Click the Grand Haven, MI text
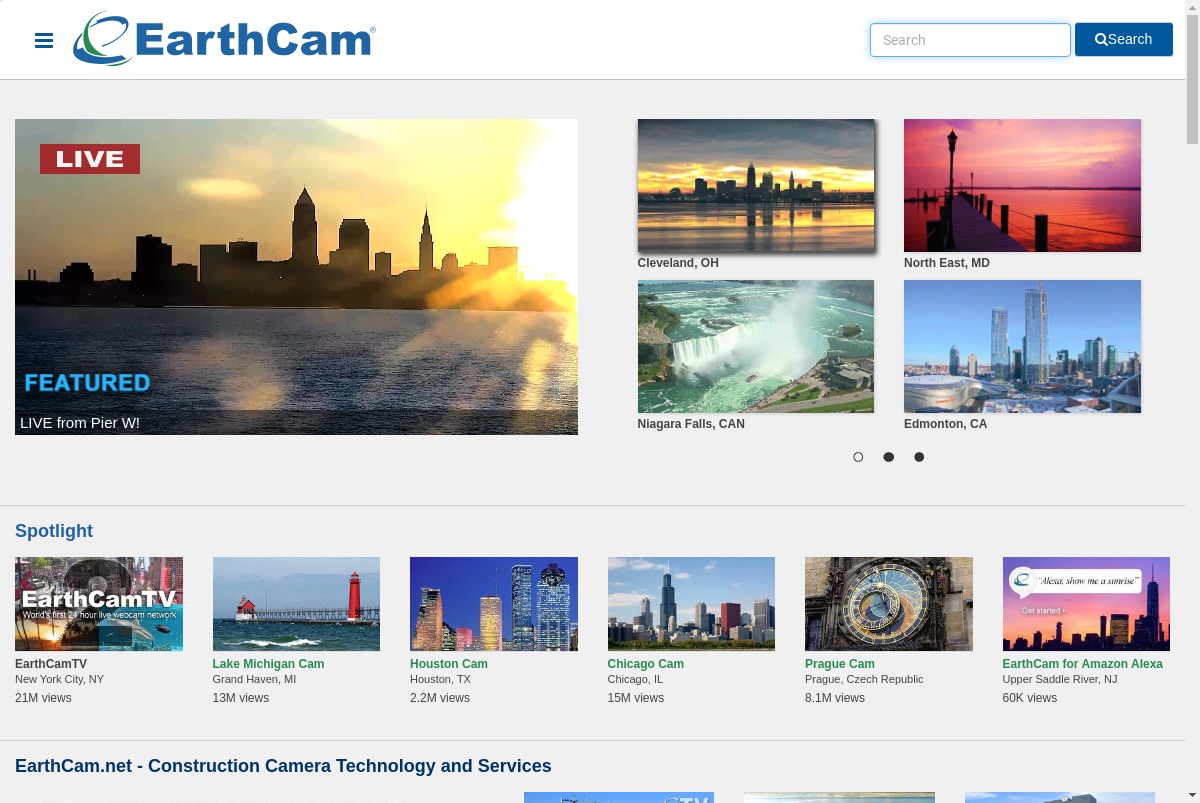Viewport: 1200px width, 803px height. [x=254, y=679]
